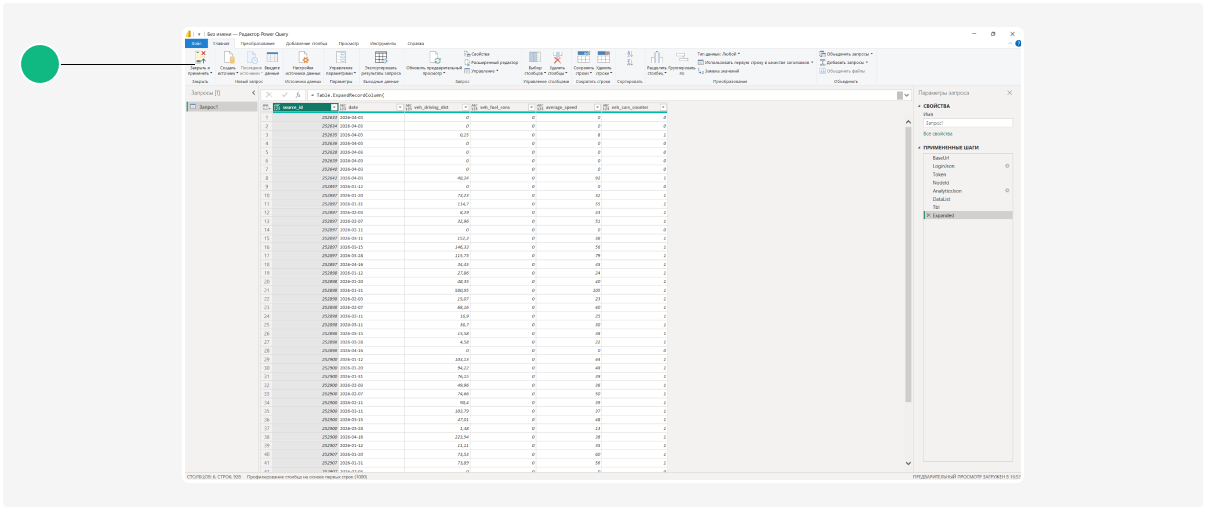
Task: Collapse the ПРИМЕНЕННЫЕ ШАГИ section
Action: 919,147
